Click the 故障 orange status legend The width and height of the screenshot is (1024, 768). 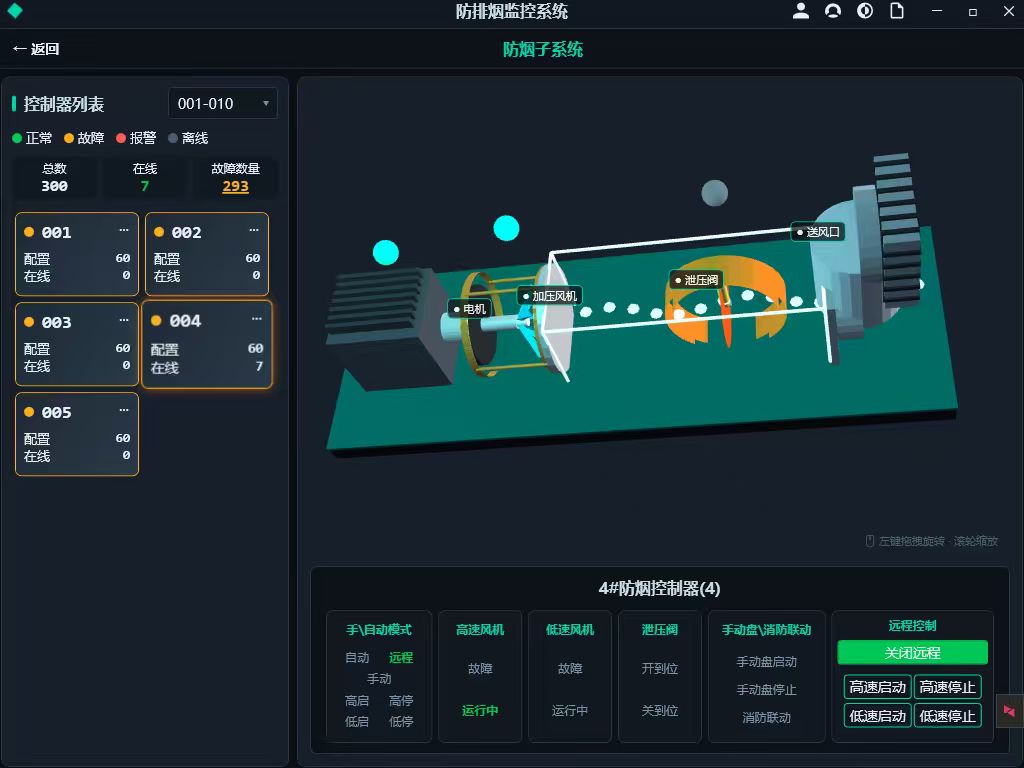point(84,138)
